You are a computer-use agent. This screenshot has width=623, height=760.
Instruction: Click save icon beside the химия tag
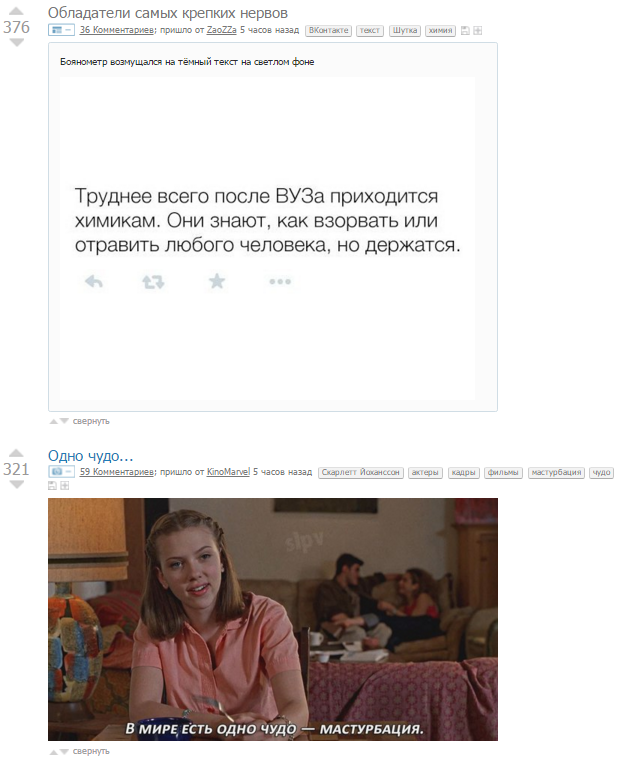tap(465, 31)
